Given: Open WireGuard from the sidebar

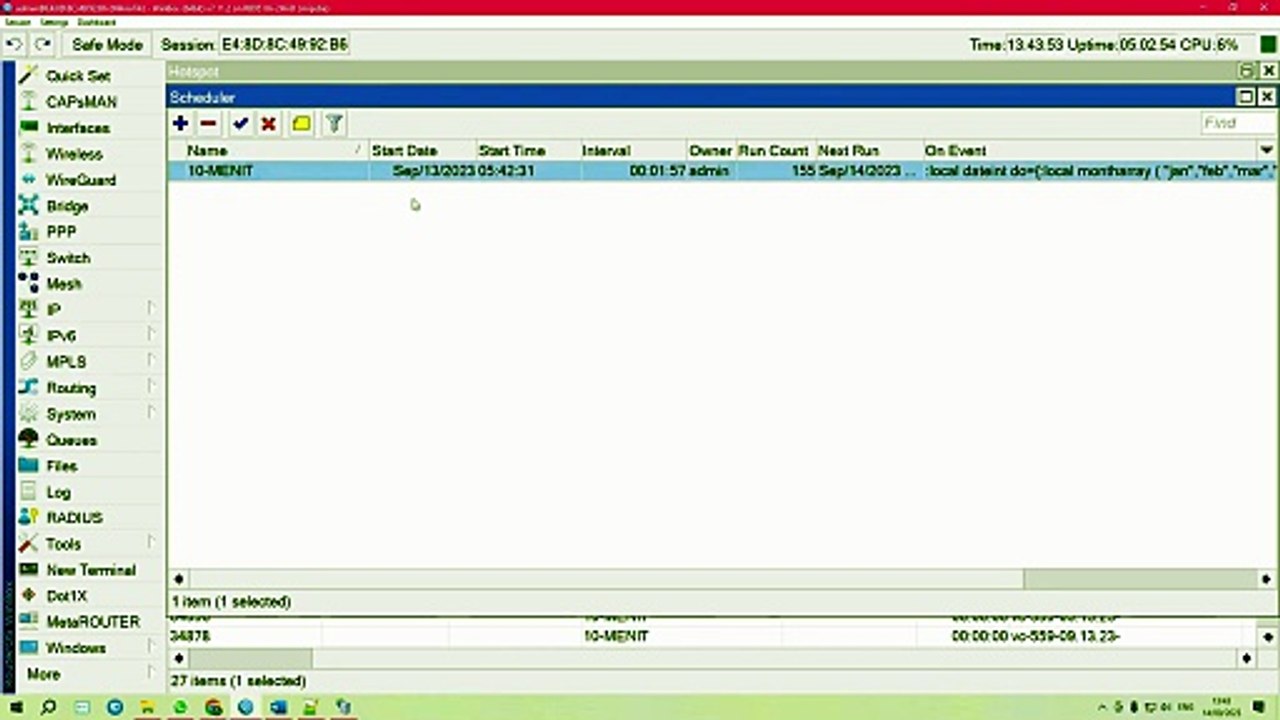Looking at the screenshot, I should tap(81, 180).
